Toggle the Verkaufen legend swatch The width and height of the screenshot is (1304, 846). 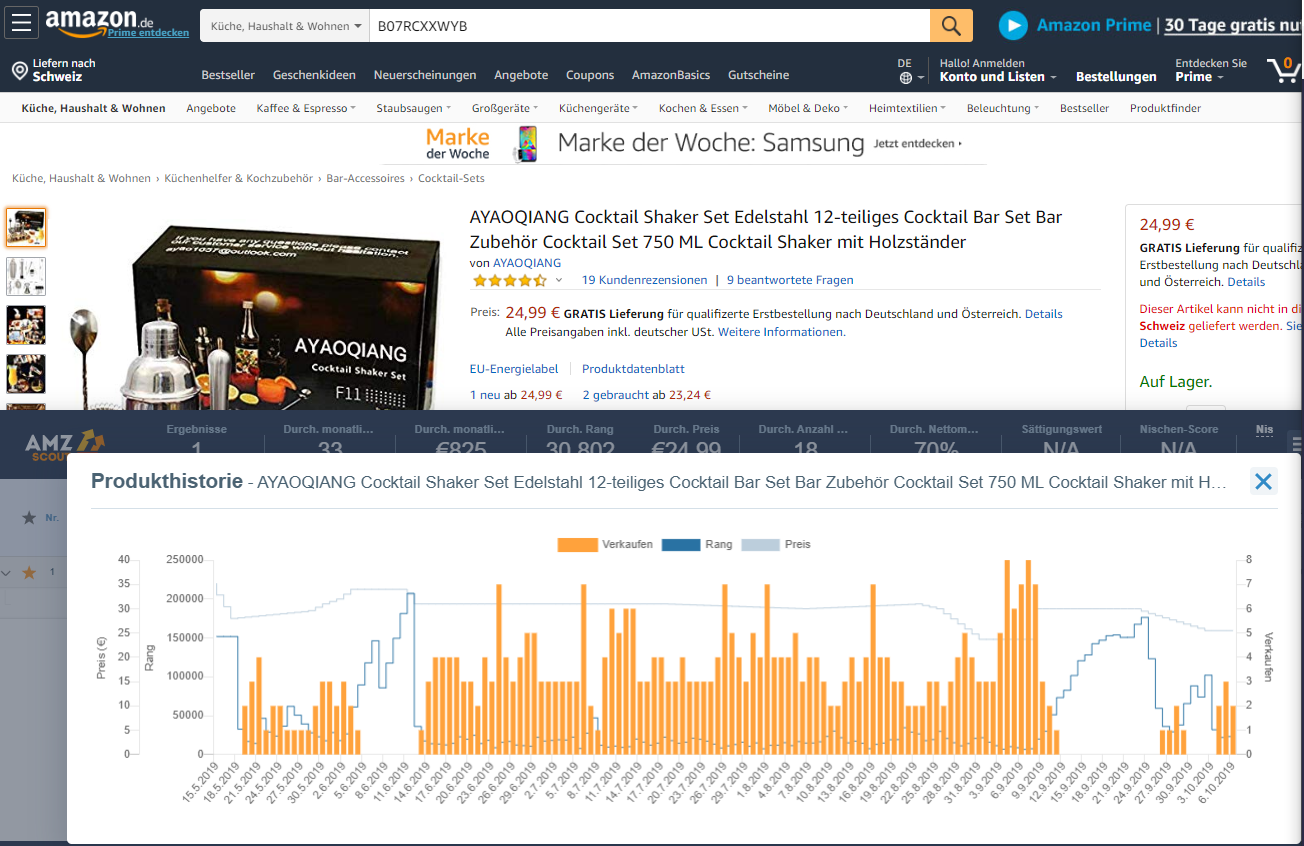pos(578,545)
